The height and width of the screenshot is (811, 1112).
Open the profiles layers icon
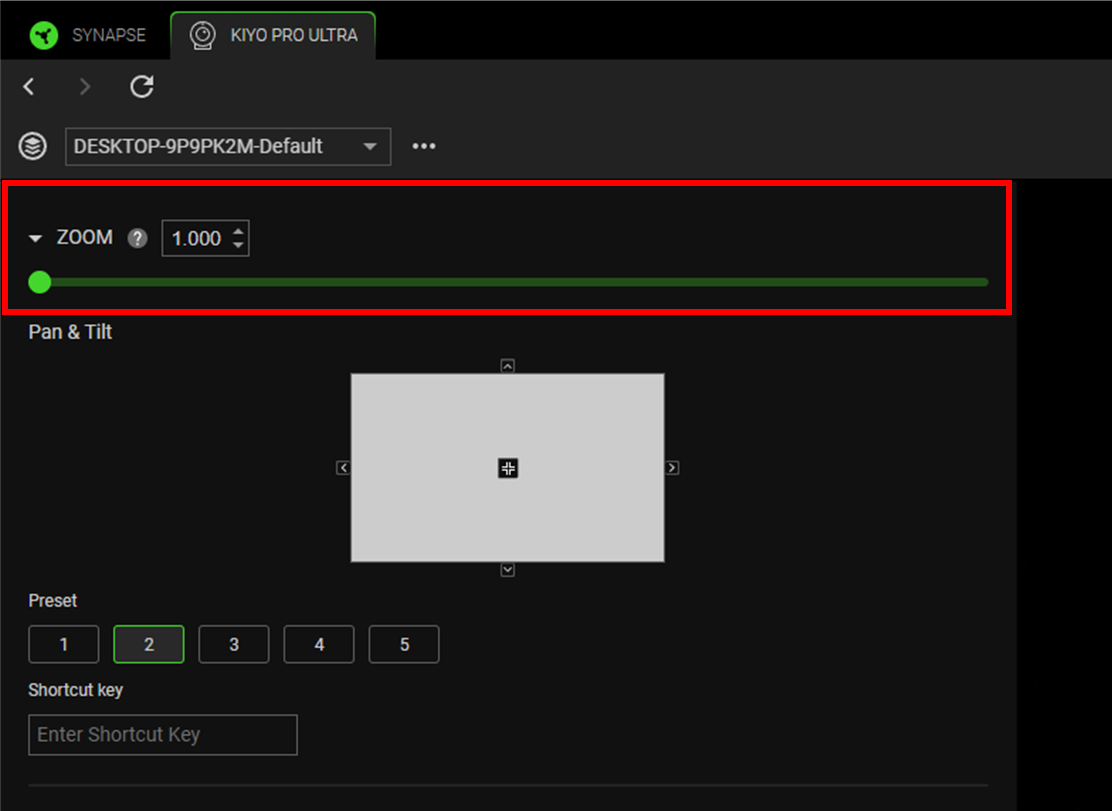point(31,146)
